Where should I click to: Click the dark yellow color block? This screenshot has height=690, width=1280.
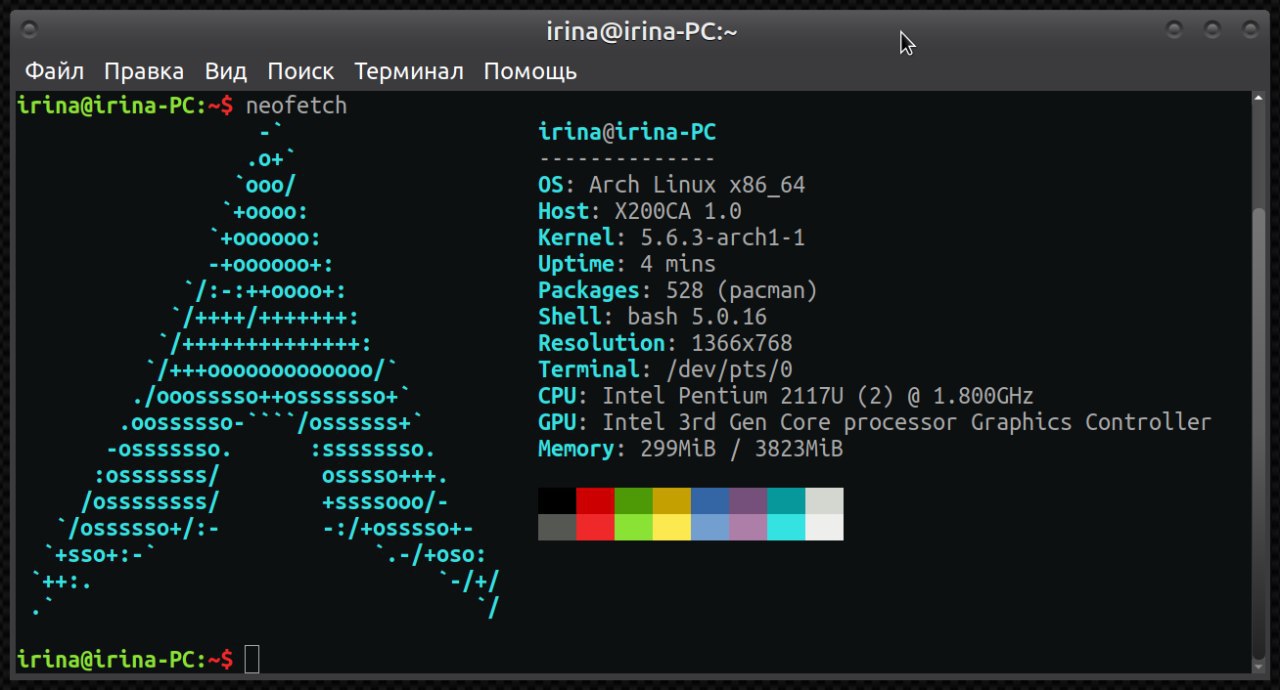(x=672, y=501)
